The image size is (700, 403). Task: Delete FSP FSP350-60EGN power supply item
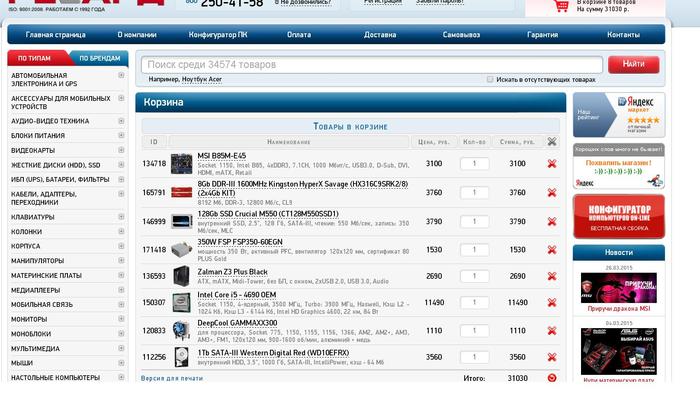[552, 250]
